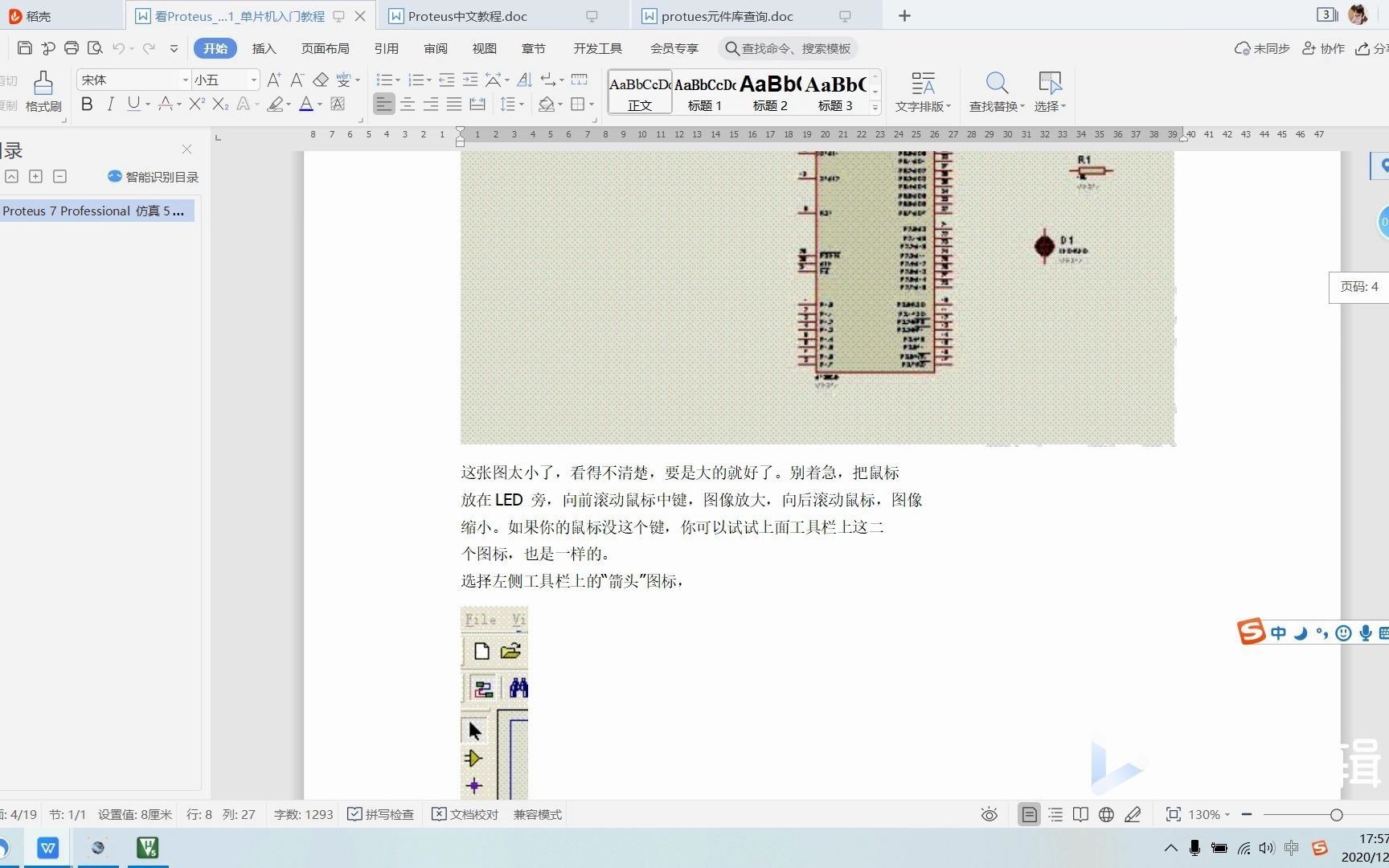This screenshot has height=868, width=1389.
Task: Open the Insert (插入) tab
Action: 264,48
